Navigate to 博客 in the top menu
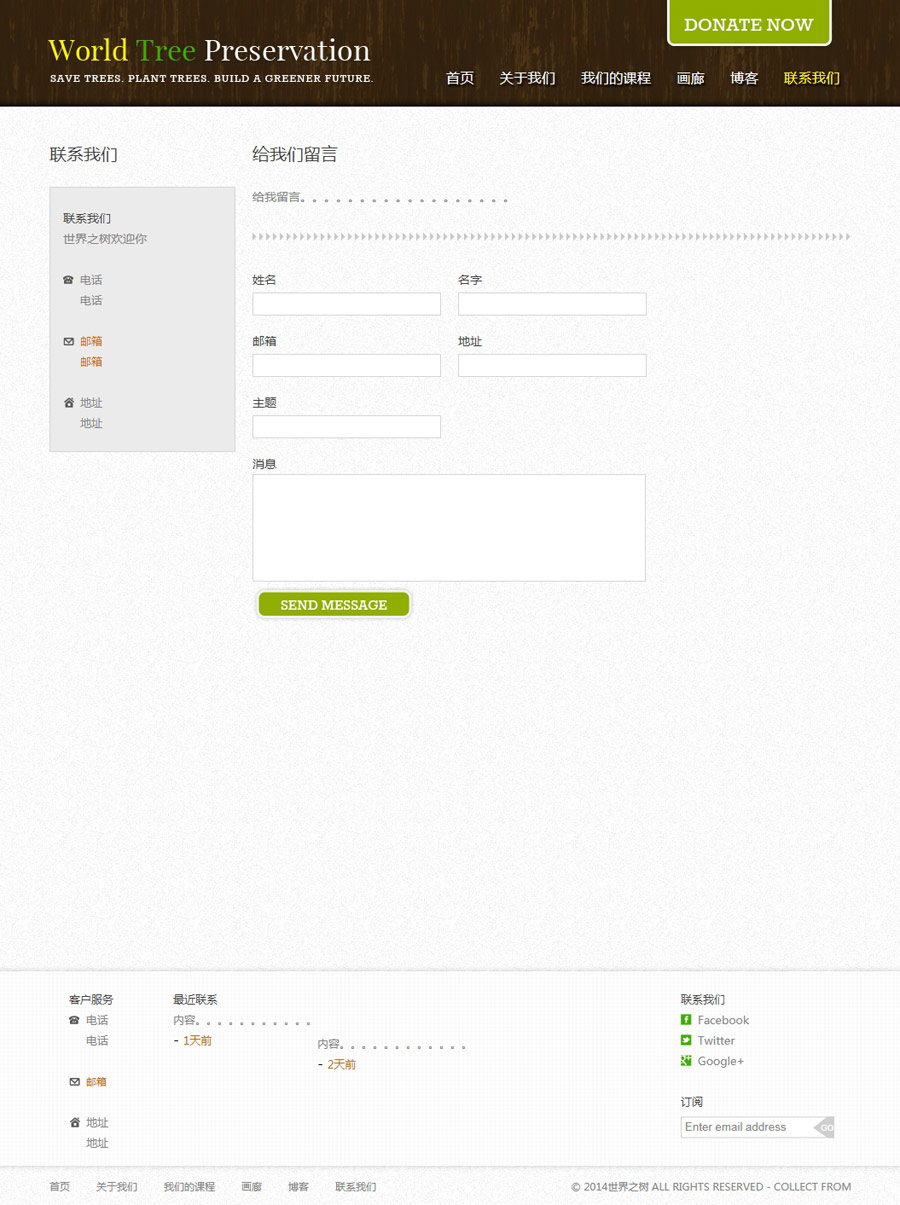This screenshot has width=900, height=1205. point(744,78)
